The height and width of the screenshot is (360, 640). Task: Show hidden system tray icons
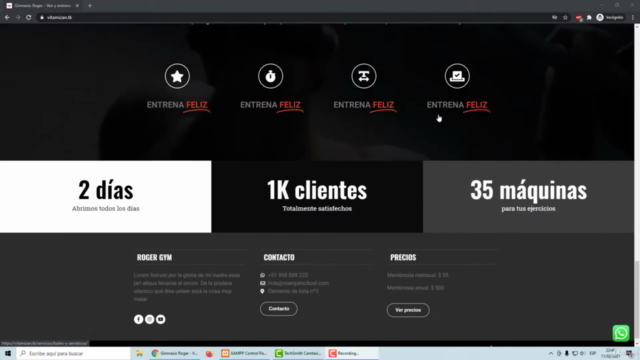pyautogui.click(x=551, y=353)
